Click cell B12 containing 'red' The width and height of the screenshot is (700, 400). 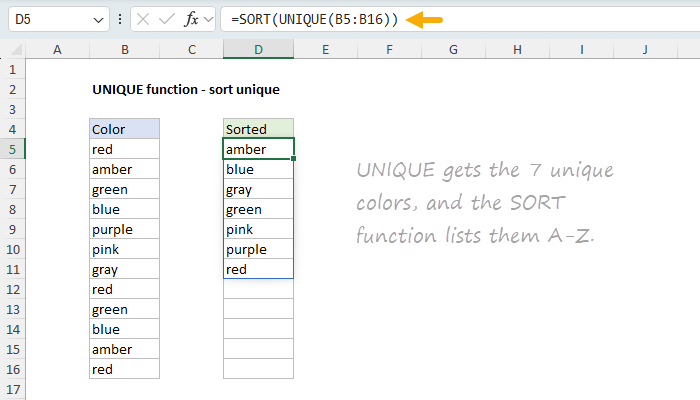[125, 289]
